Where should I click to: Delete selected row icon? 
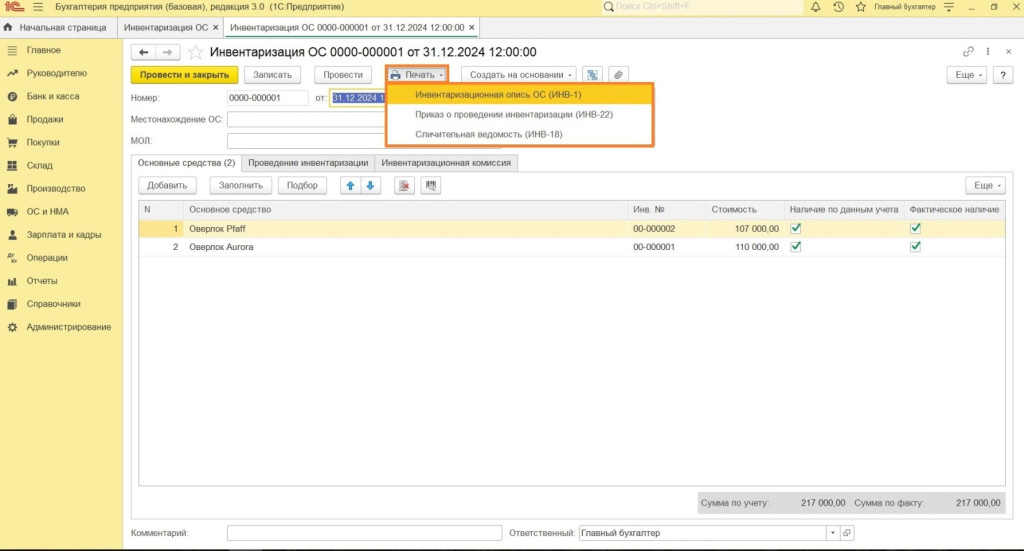pos(404,185)
